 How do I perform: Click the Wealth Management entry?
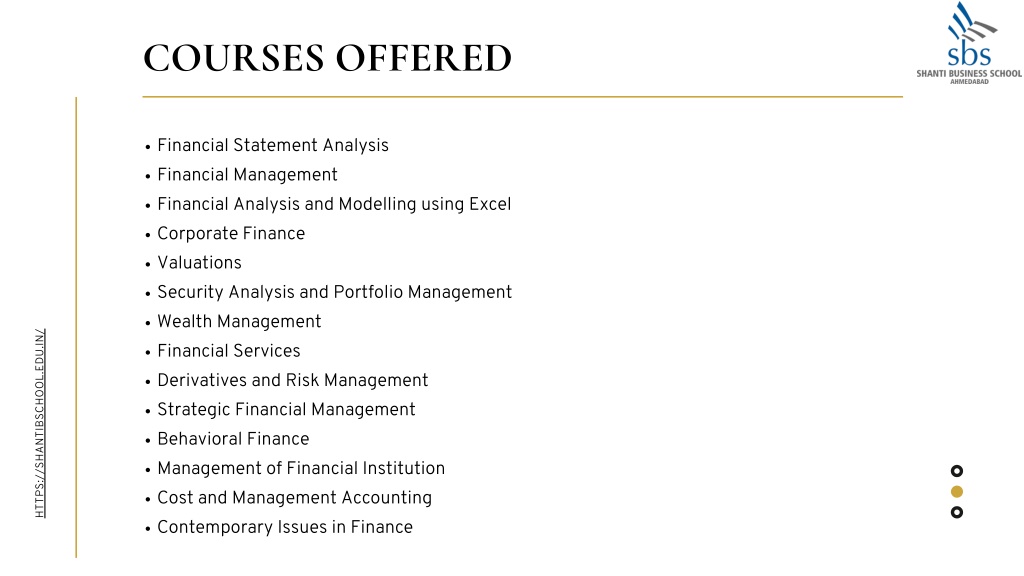click(x=239, y=322)
